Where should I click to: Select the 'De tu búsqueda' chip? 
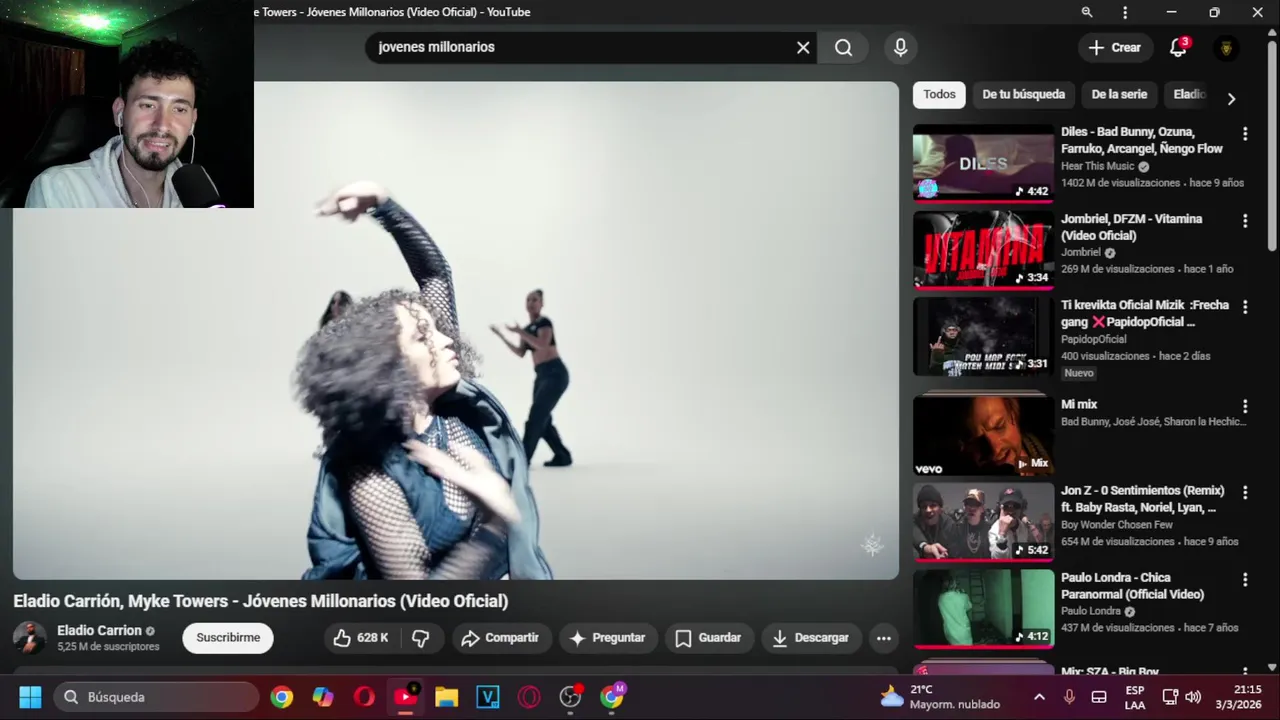click(1023, 94)
